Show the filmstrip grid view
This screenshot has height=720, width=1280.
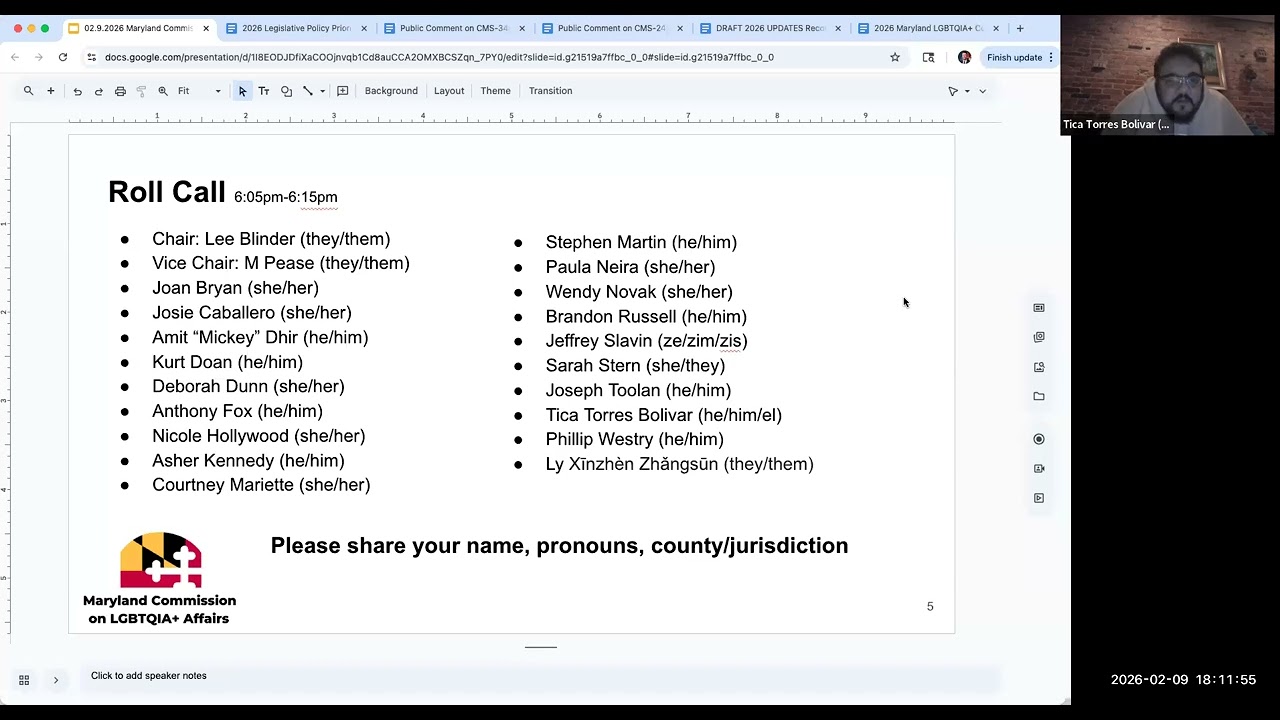(x=24, y=680)
